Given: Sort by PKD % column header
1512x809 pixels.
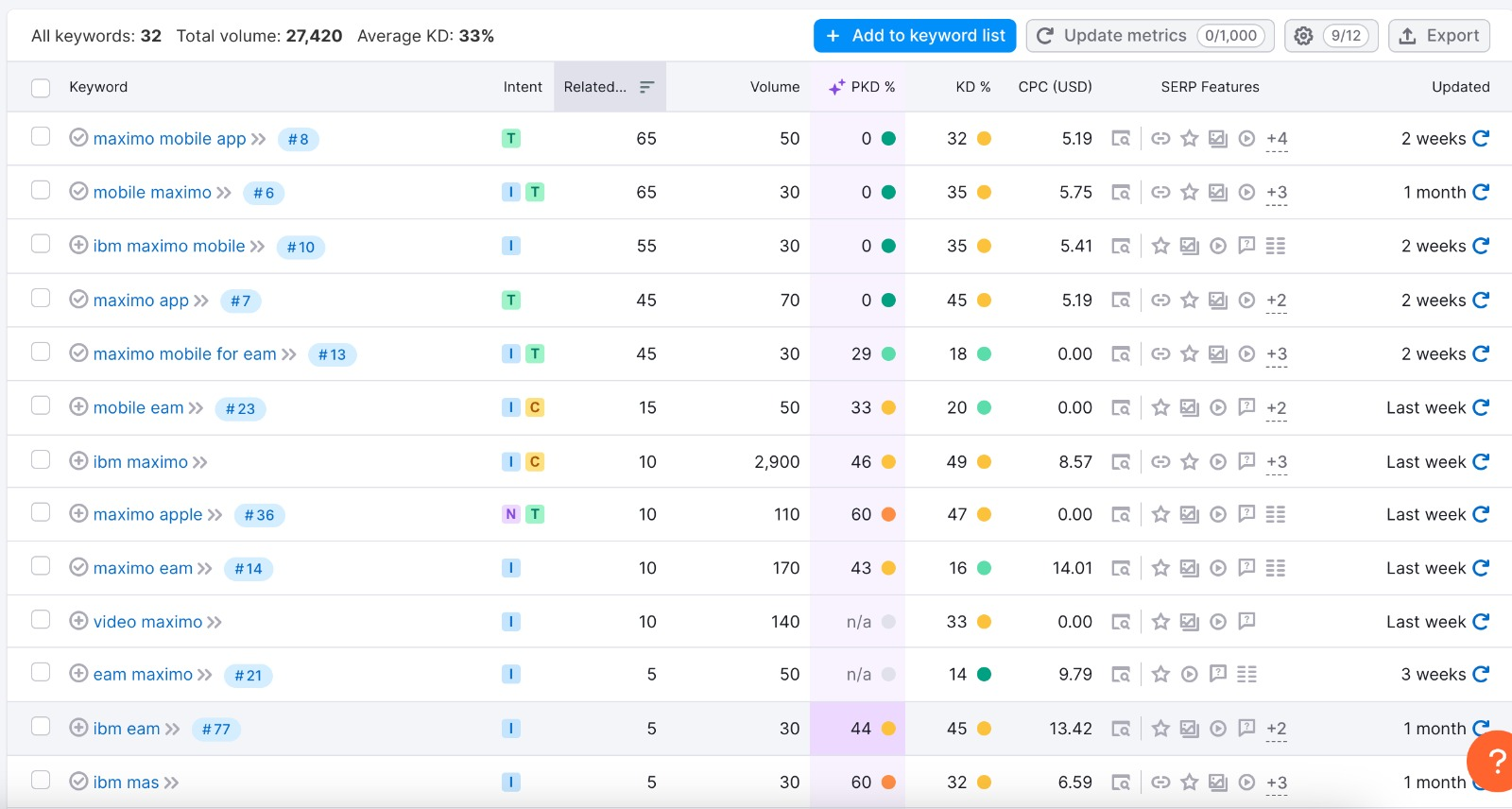Looking at the screenshot, I should point(862,87).
